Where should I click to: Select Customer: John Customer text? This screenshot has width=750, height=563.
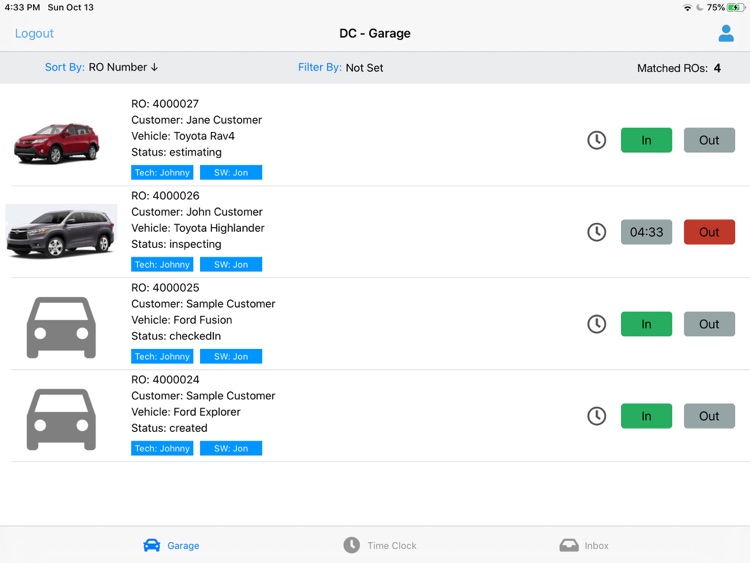pos(197,212)
